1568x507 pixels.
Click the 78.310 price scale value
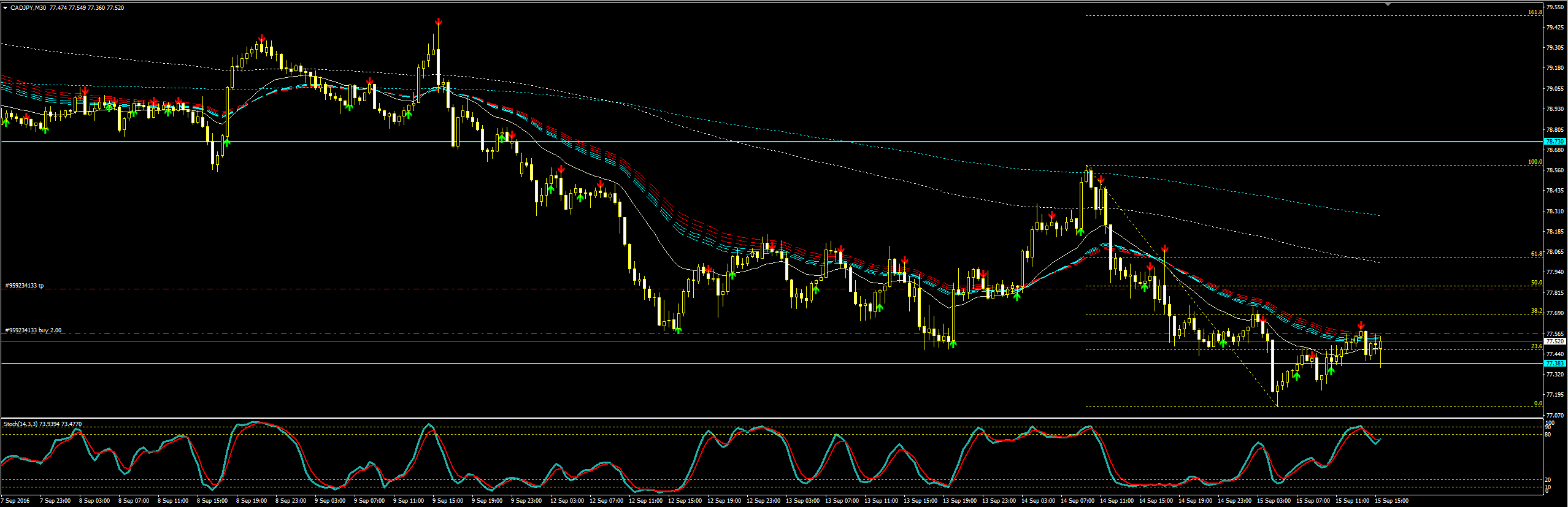[1555, 212]
